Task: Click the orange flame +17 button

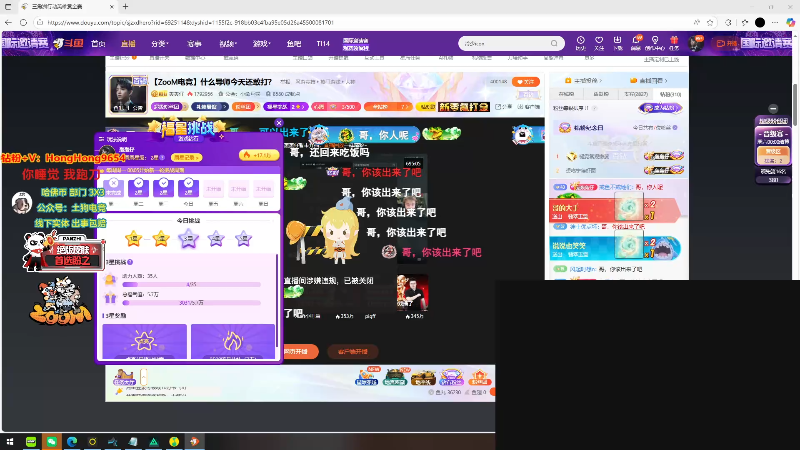Action: pyautogui.click(x=258, y=155)
